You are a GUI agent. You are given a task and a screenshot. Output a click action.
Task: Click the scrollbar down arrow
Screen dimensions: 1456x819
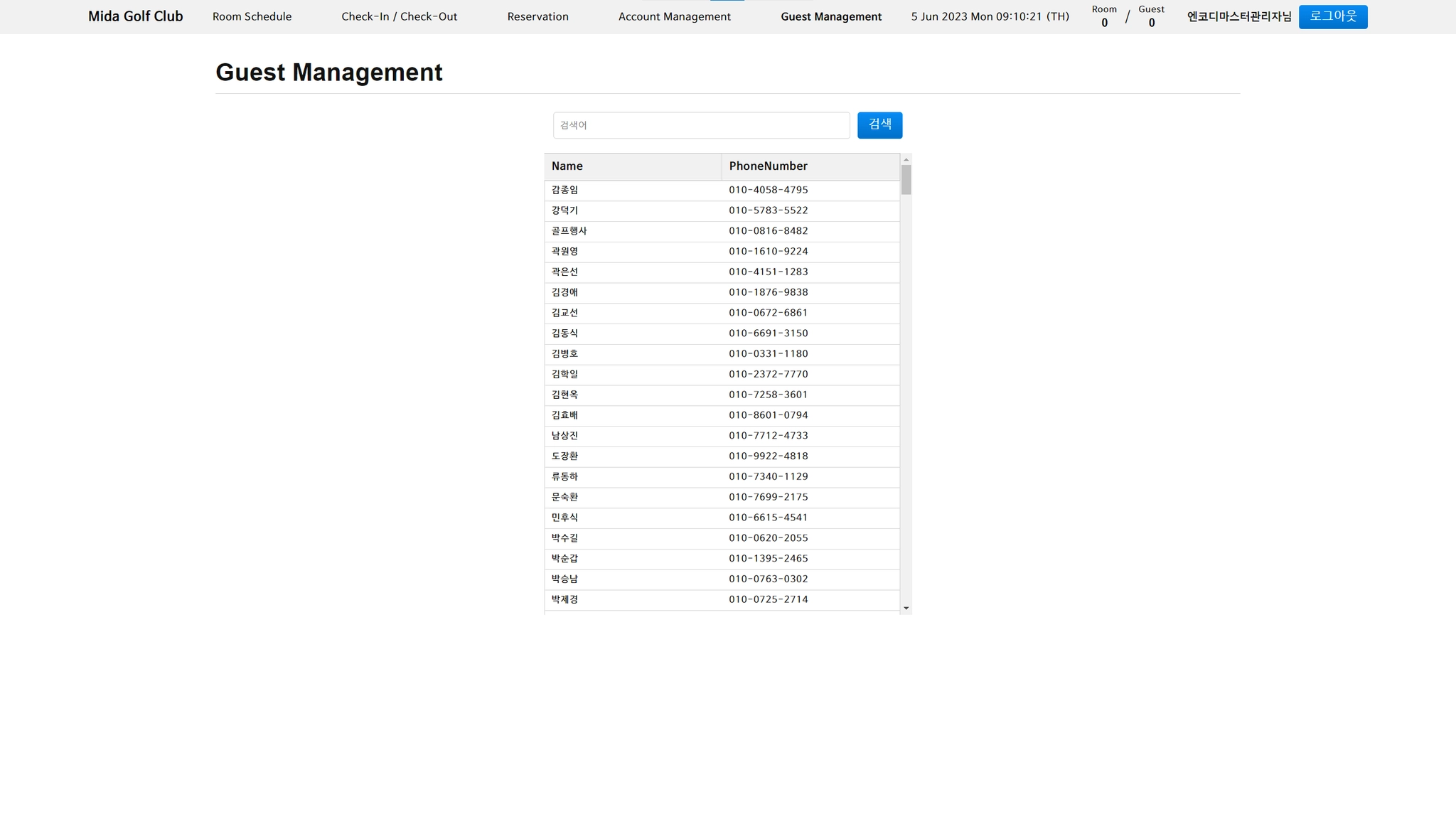(906, 609)
